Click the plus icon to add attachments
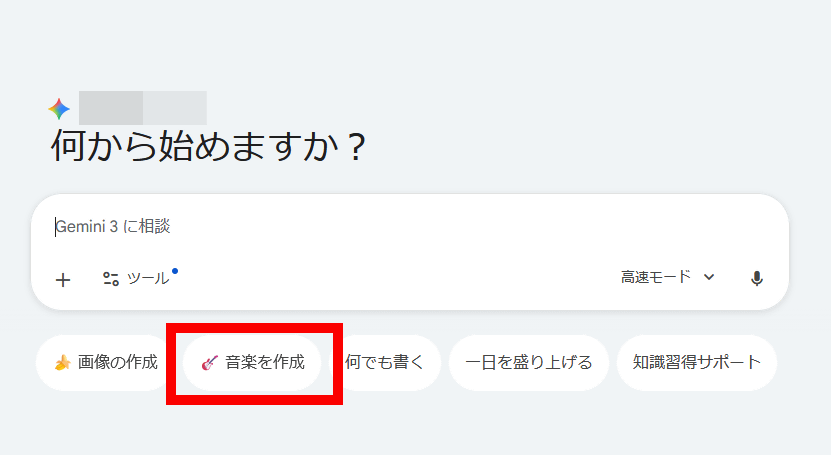831x455 pixels. [63, 280]
